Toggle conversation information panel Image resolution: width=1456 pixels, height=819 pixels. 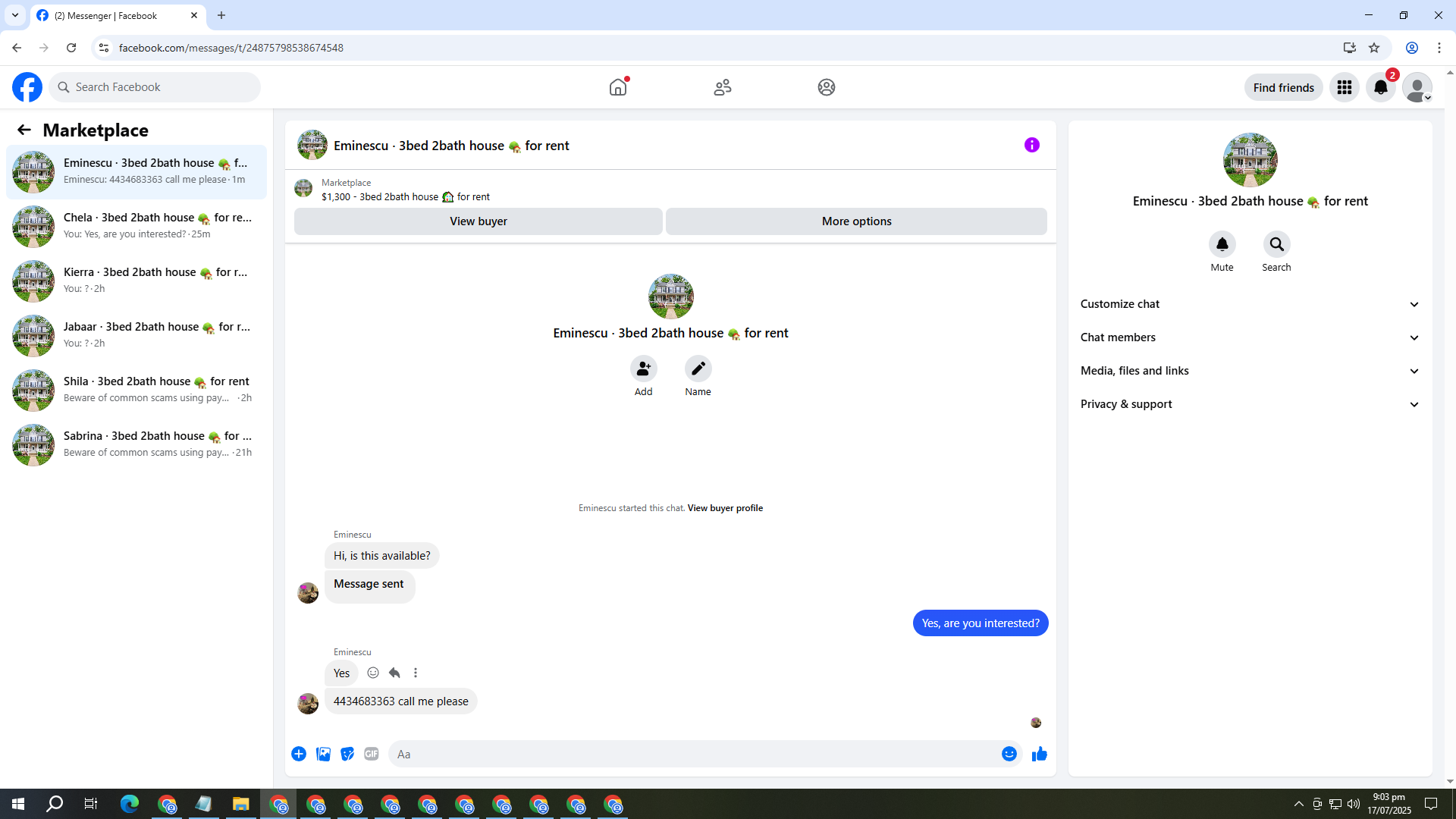[x=1032, y=145]
